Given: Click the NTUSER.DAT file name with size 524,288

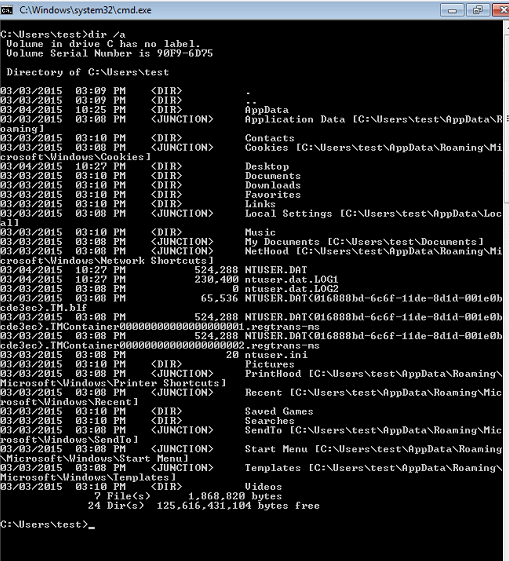Looking at the screenshot, I should click(276, 270).
